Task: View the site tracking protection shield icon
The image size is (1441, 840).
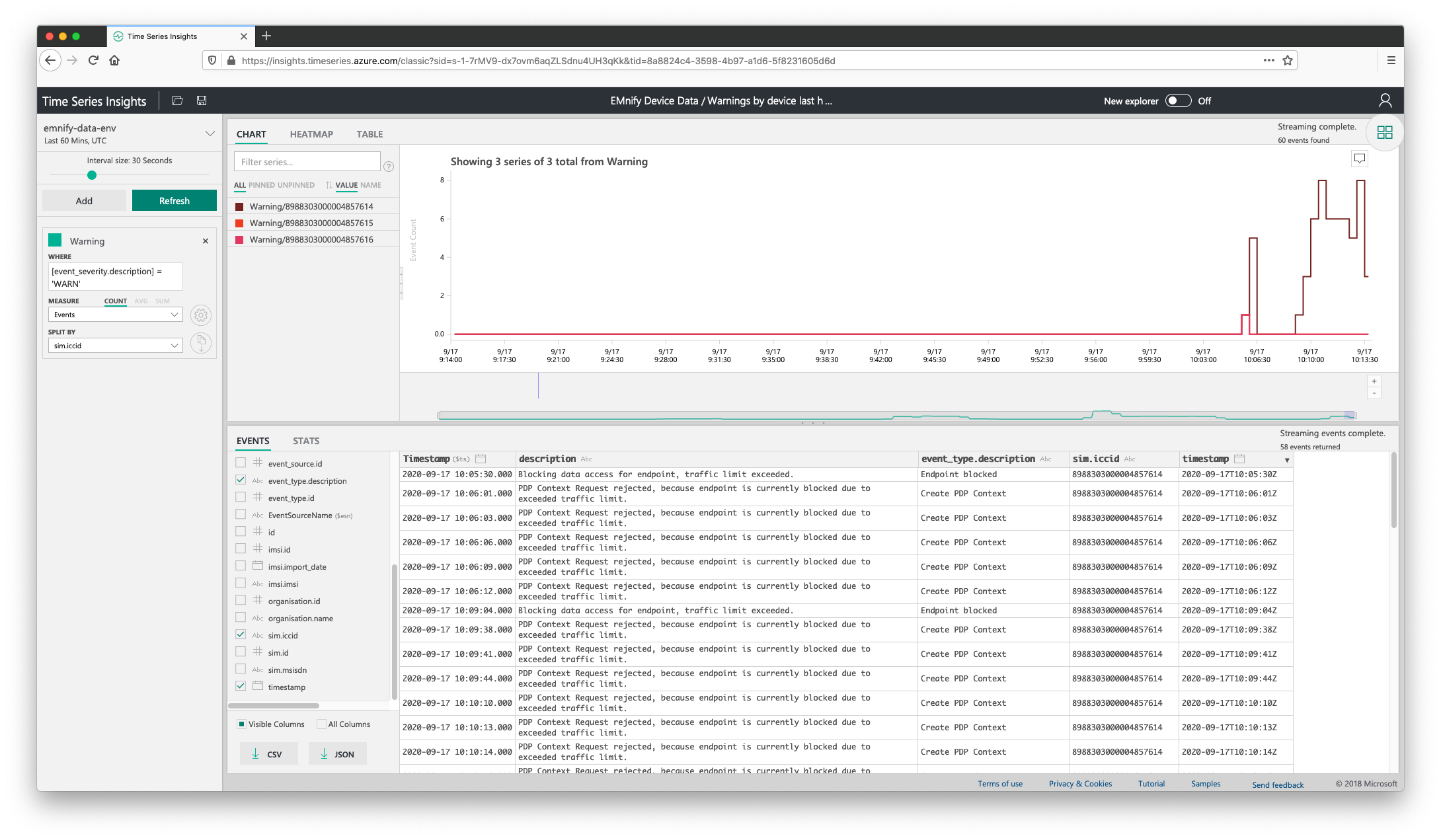Action: pyautogui.click(x=212, y=60)
